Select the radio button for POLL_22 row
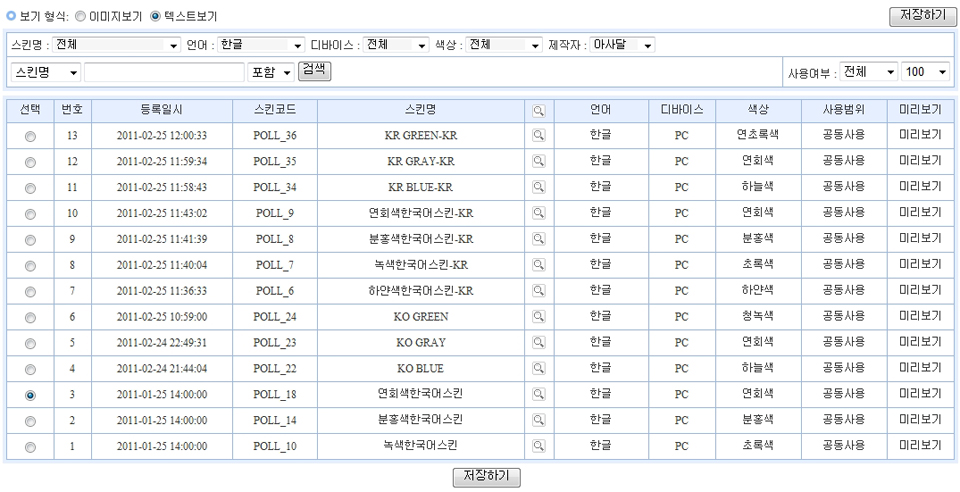960x492 pixels. tap(30, 370)
